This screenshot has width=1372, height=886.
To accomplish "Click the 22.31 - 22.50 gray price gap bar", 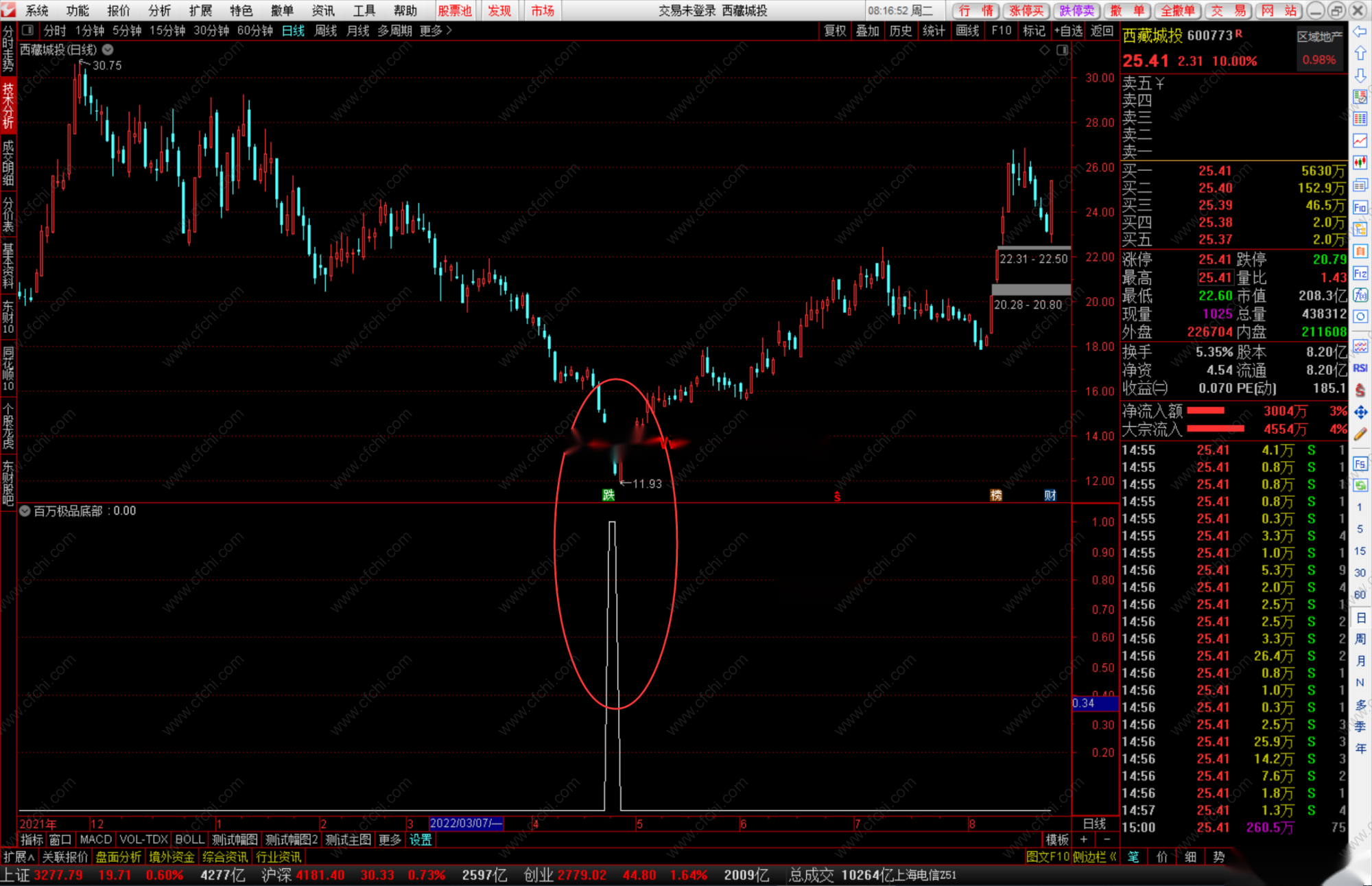I will click(1034, 248).
